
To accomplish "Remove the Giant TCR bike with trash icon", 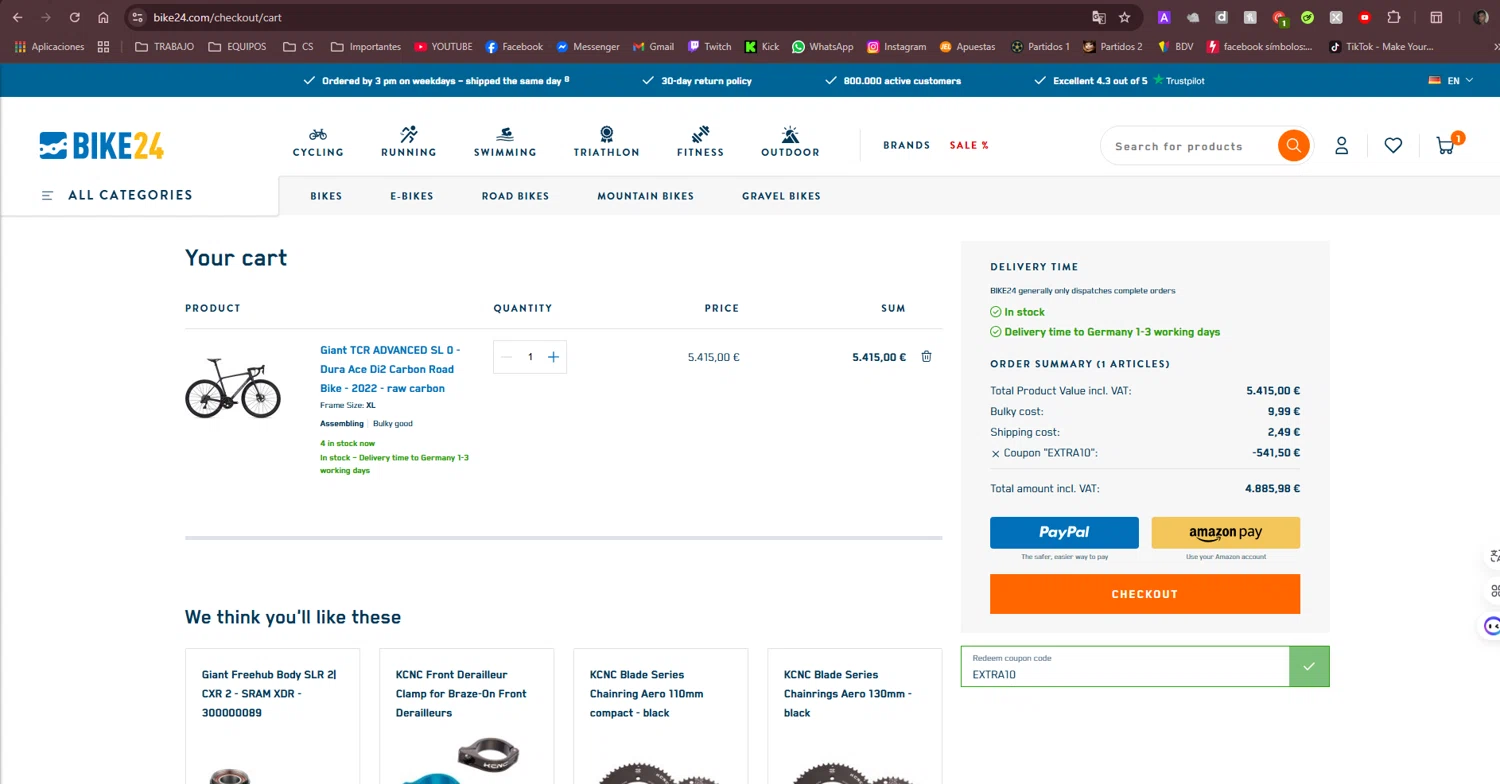I will [926, 357].
